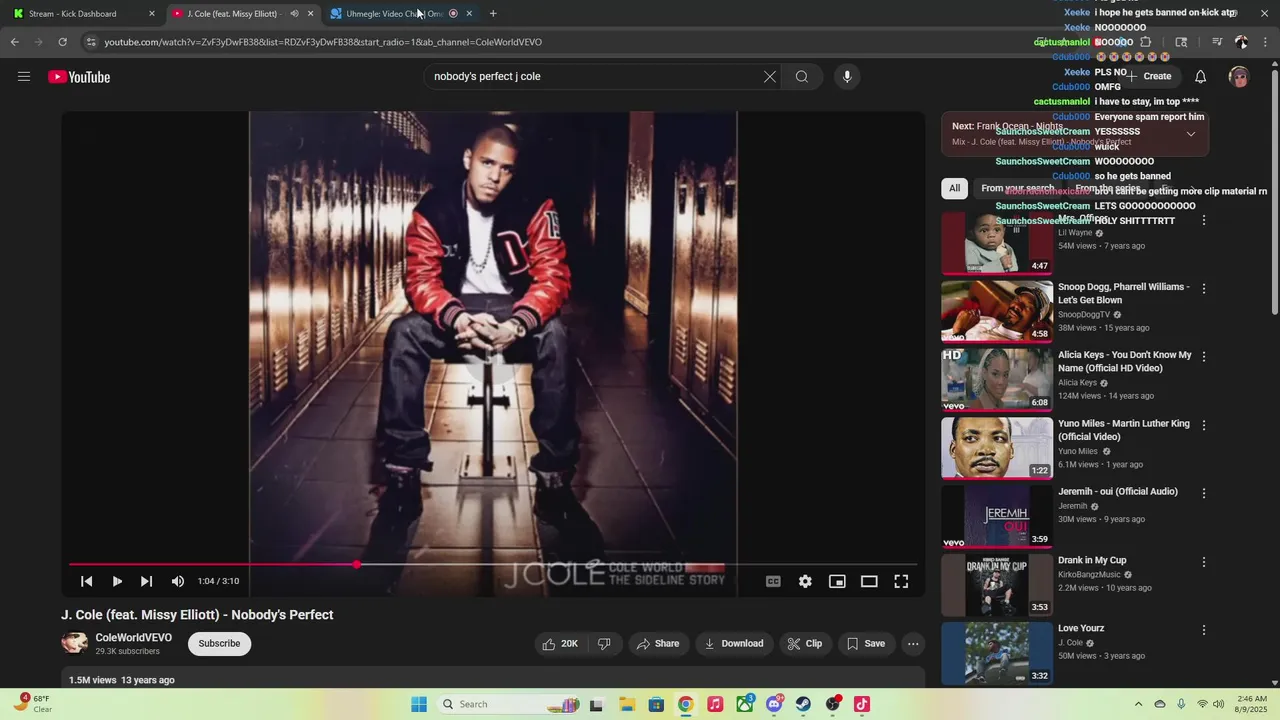Image resolution: width=1280 pixels, height=720 pixels.
Task: Open the YouTube guide hamburger menu
Action: [24, 77]
